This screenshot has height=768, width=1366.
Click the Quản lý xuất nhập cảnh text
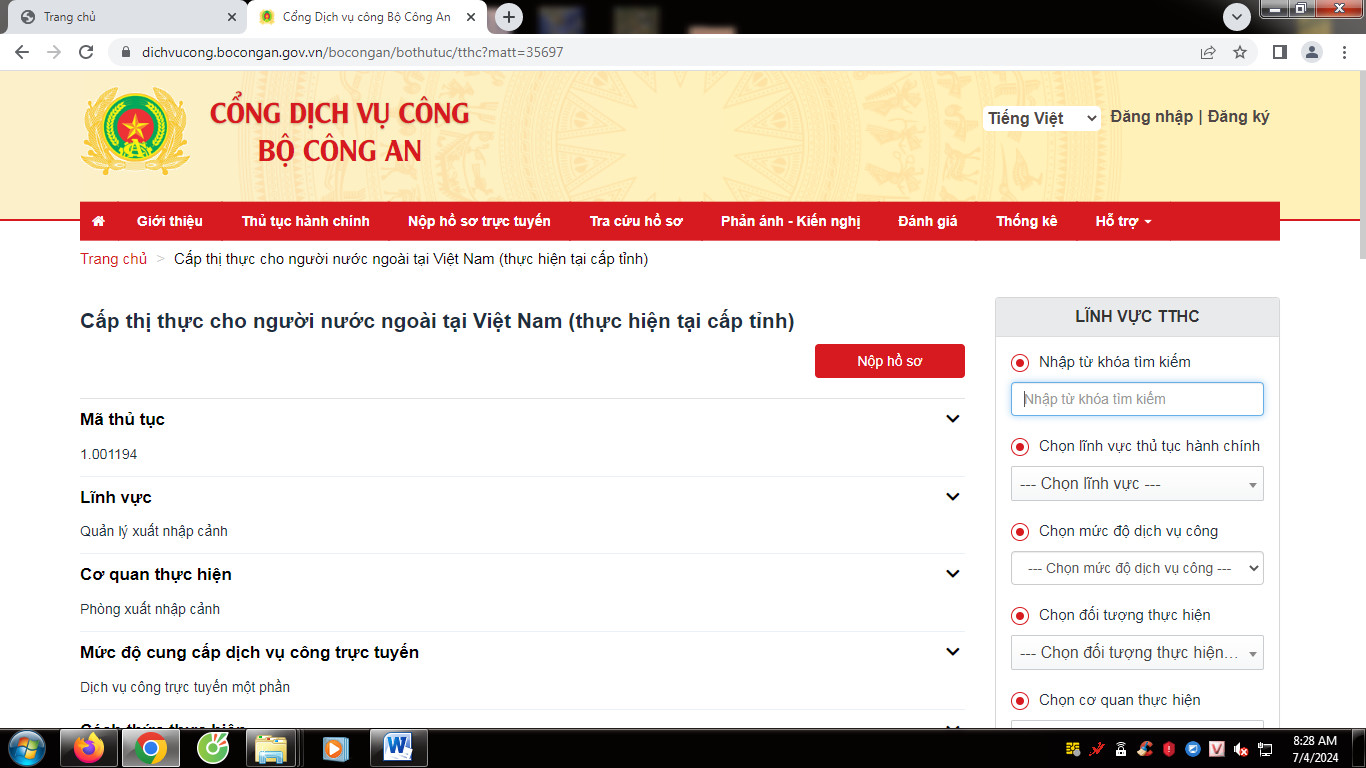coord(154,532)
